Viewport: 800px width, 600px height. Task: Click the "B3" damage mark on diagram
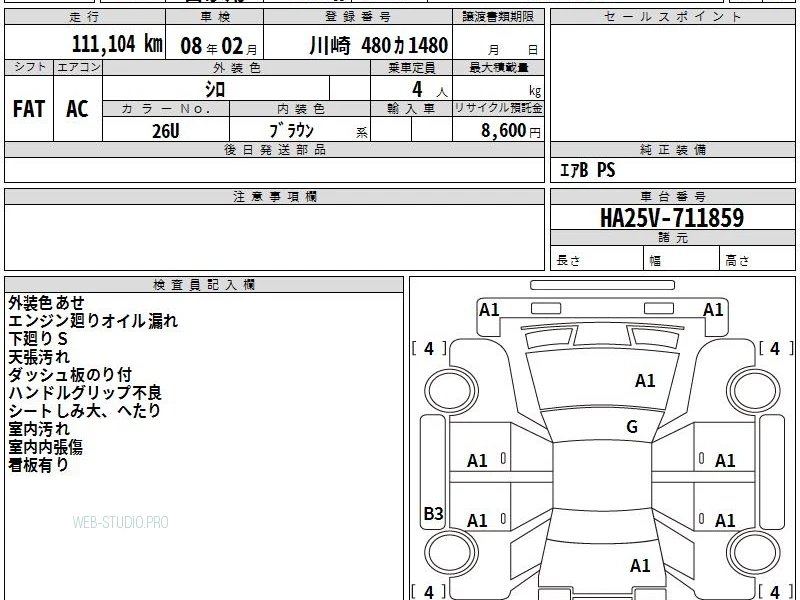[433, 513]
